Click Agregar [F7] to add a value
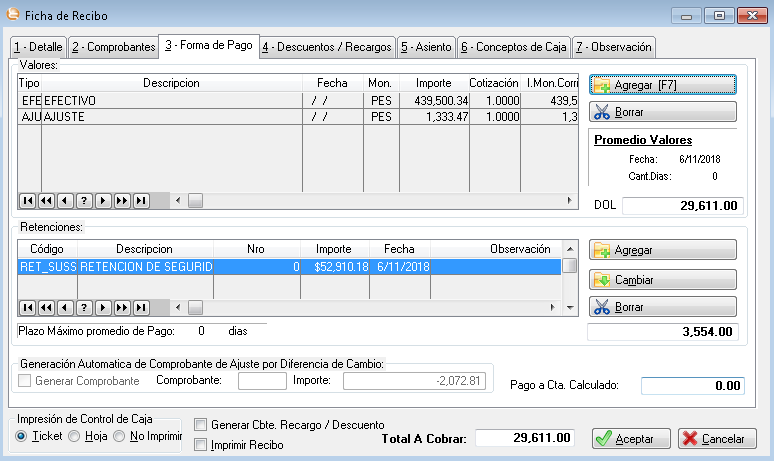Viewport: 774px width, 461px height. pyautogui.click(x=663, y=85)
